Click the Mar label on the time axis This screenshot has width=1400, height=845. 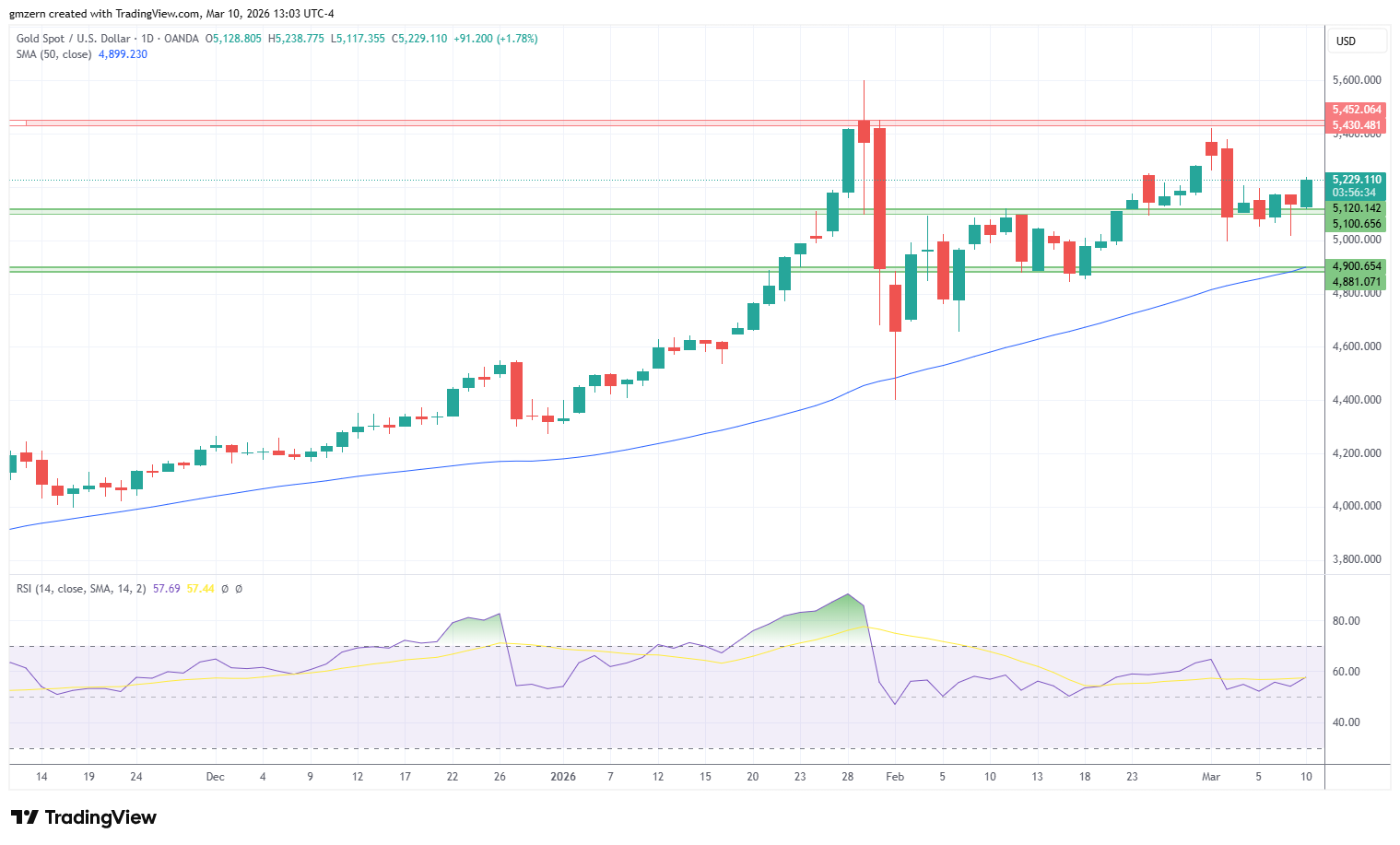pos(1211,777)
